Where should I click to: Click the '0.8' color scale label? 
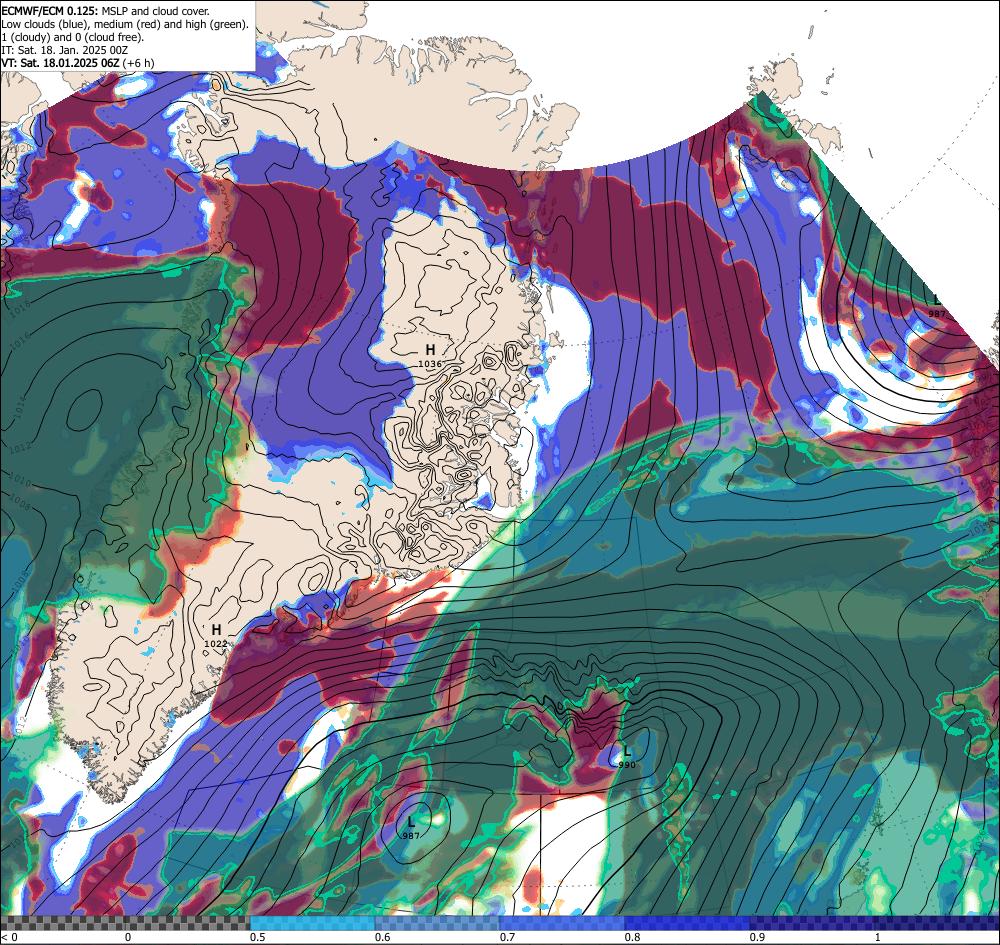(x=633, y=937)
